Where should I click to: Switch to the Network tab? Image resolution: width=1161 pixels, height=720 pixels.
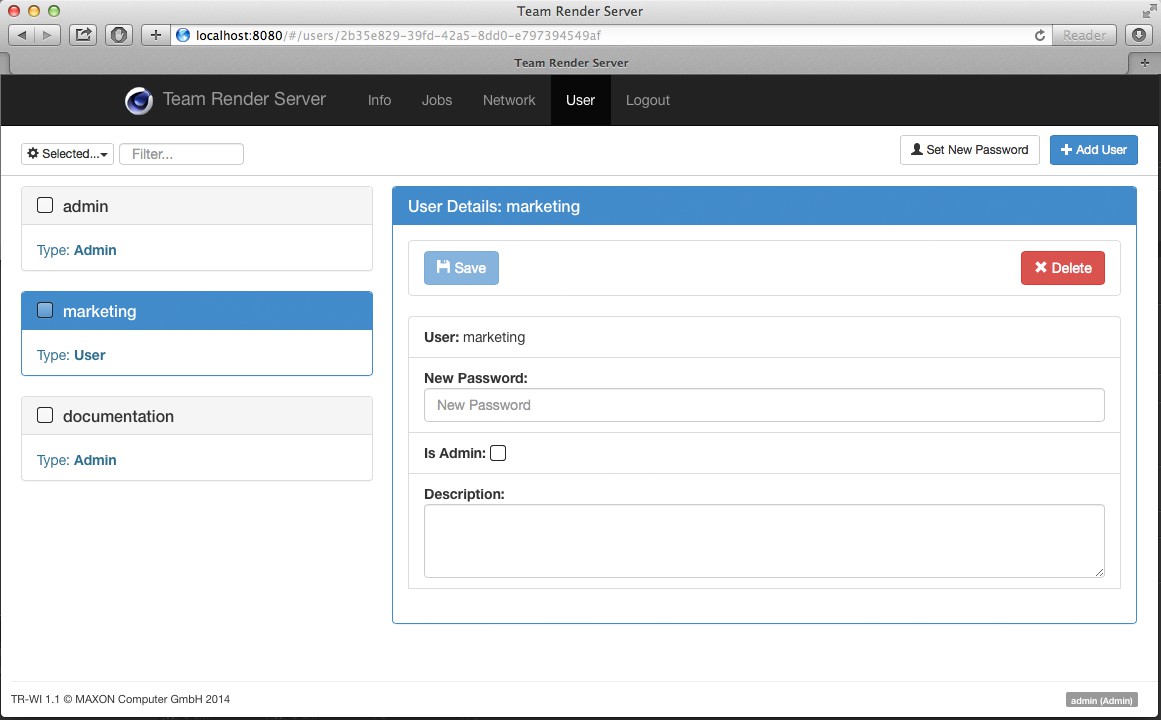[509, 100]
